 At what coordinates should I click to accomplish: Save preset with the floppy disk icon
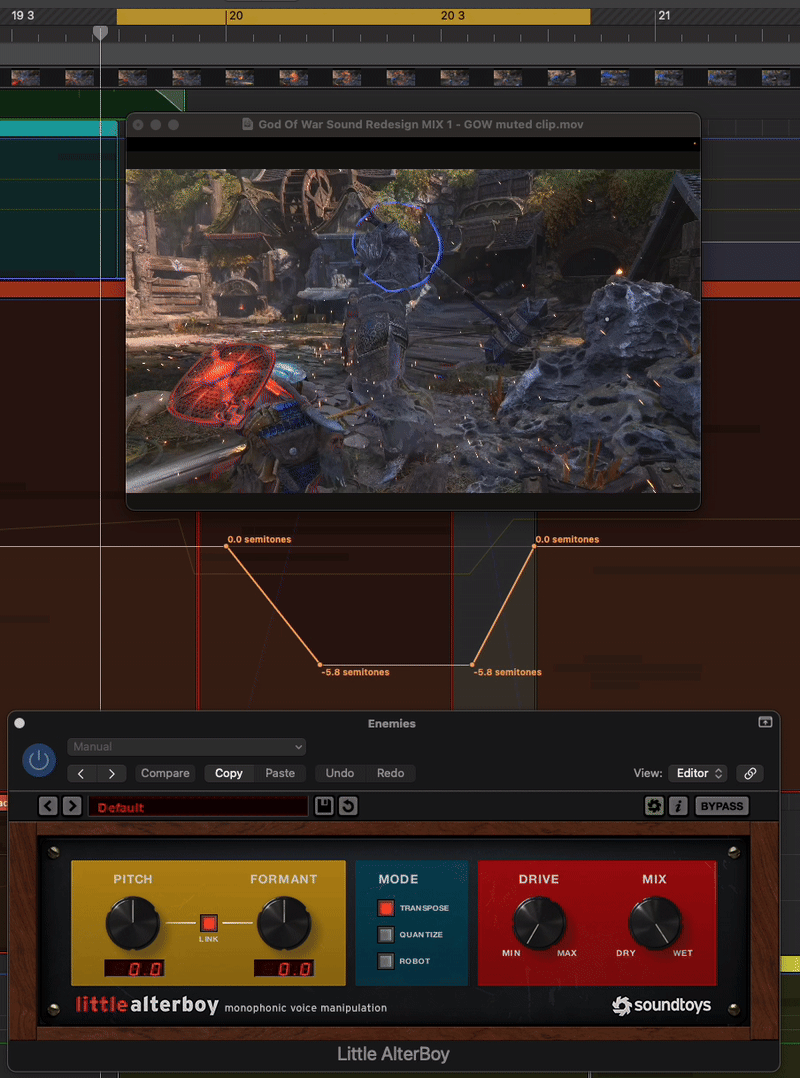(324, 806)
